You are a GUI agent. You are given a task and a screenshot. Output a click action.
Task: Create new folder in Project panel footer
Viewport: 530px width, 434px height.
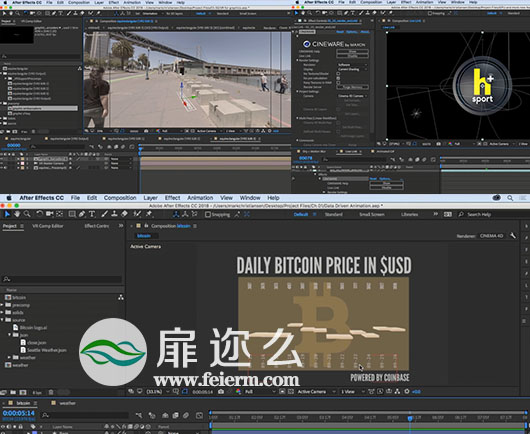[13, 392]
